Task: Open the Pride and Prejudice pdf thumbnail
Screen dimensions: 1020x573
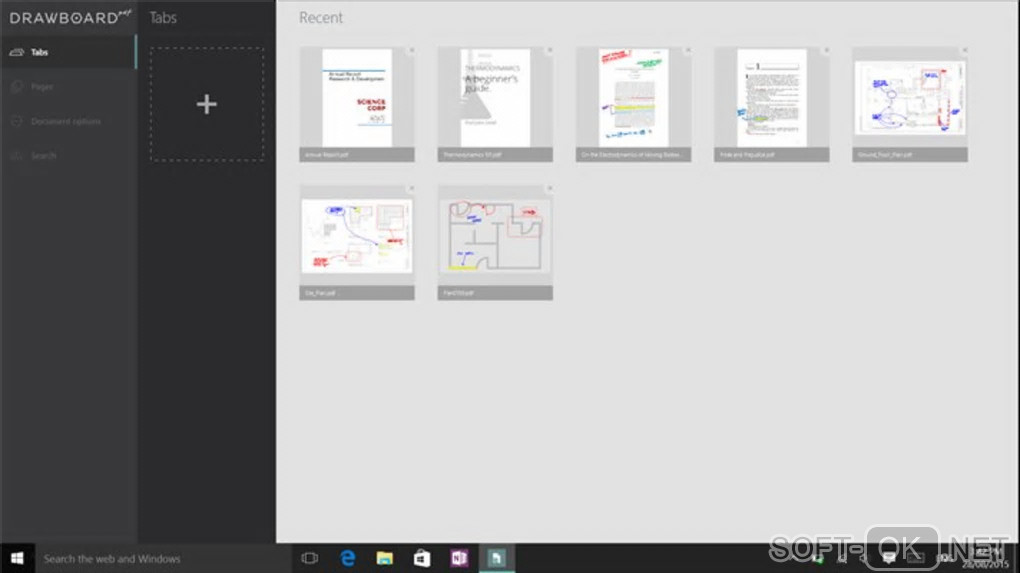Action: [x=772, y=104]
